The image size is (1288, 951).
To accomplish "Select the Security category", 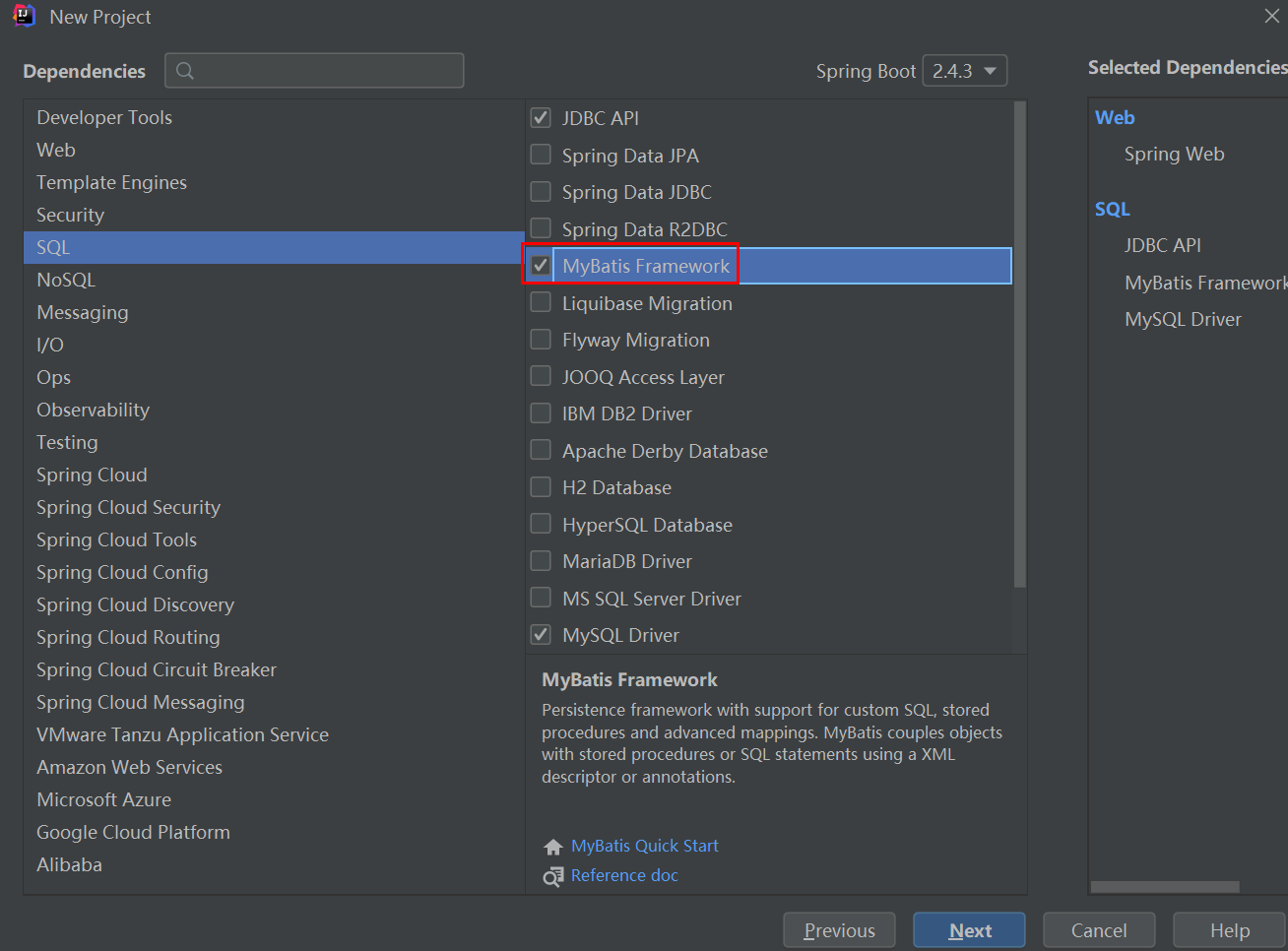I will [274, 215].
